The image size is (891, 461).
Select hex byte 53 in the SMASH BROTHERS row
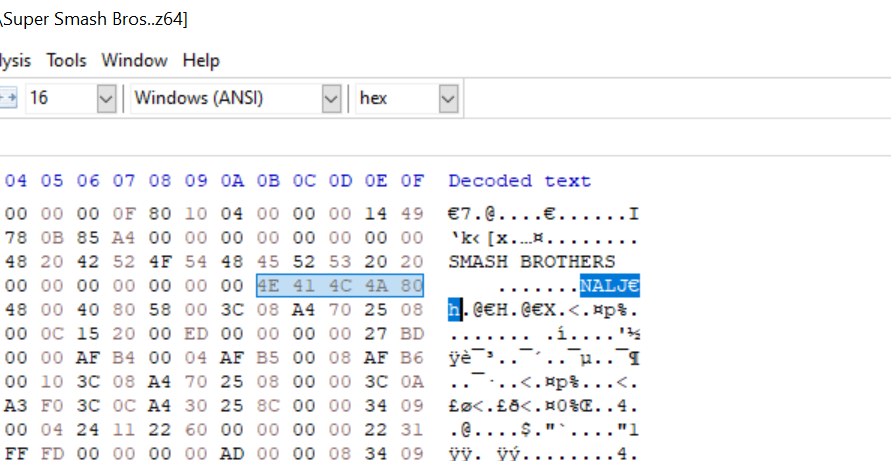tap(340, 261)
